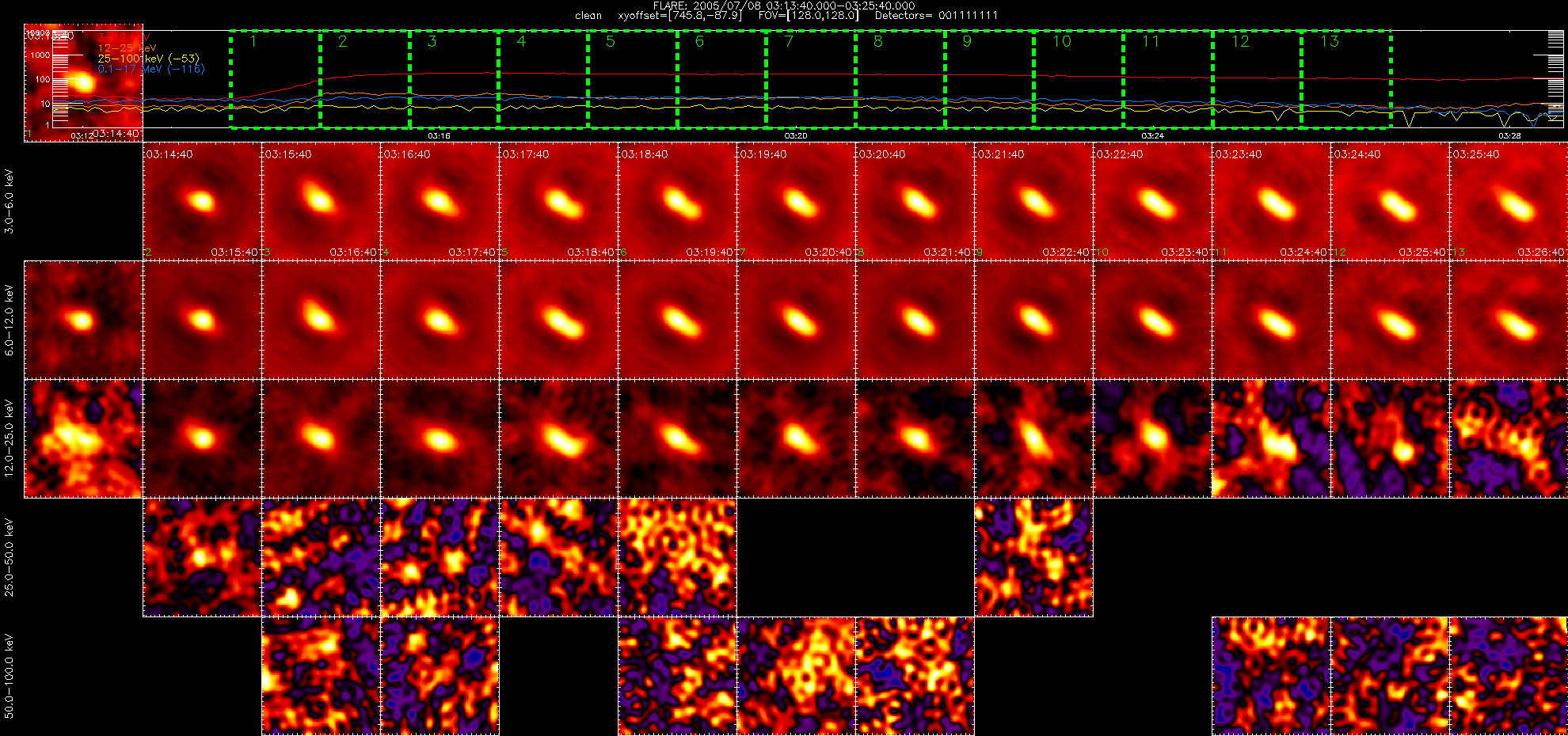This screenshot has width=1568, height=736.
Task: Click interval number 7 in the light curve
Action: click(789, 41)
